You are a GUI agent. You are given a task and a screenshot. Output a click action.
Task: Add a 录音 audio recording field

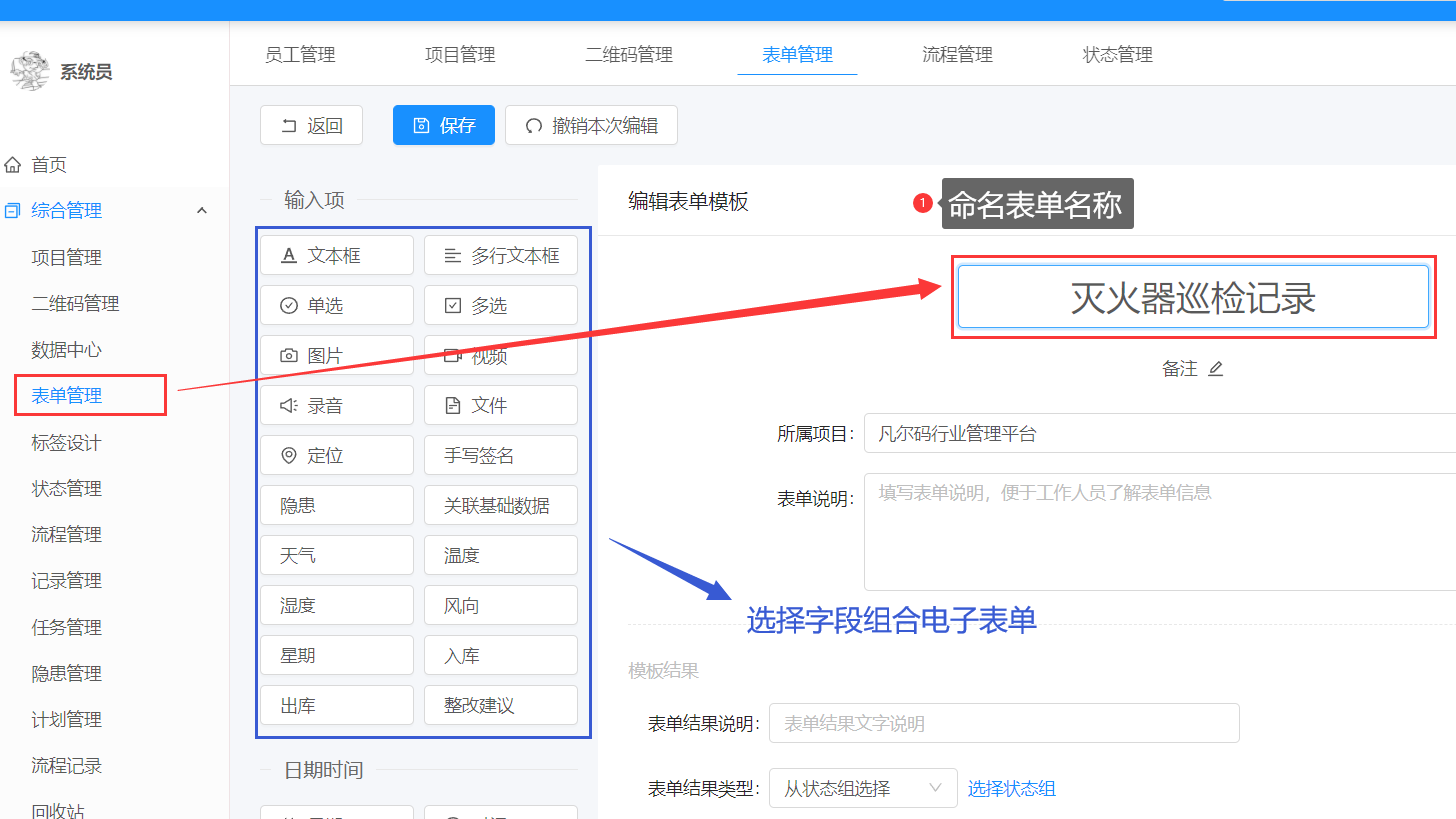336,405
